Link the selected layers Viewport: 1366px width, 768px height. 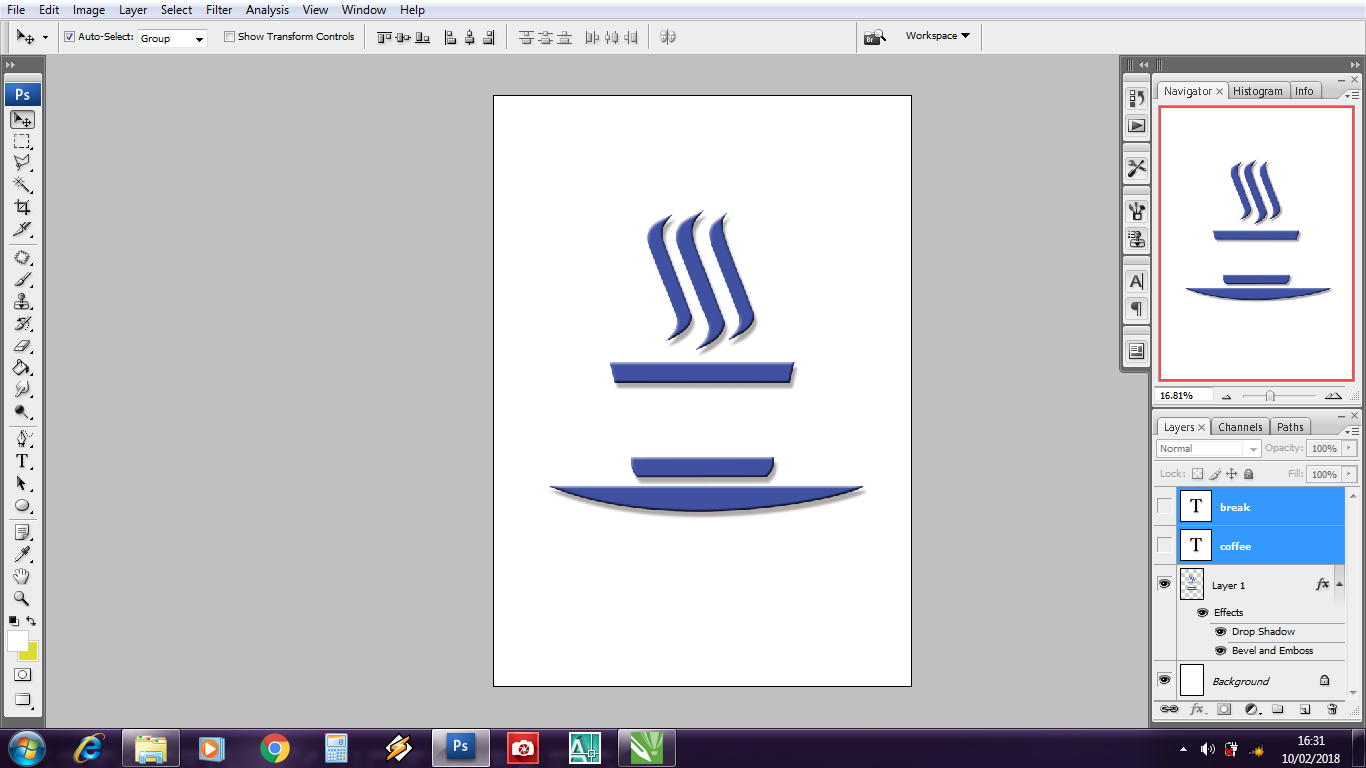point(1169,709)
